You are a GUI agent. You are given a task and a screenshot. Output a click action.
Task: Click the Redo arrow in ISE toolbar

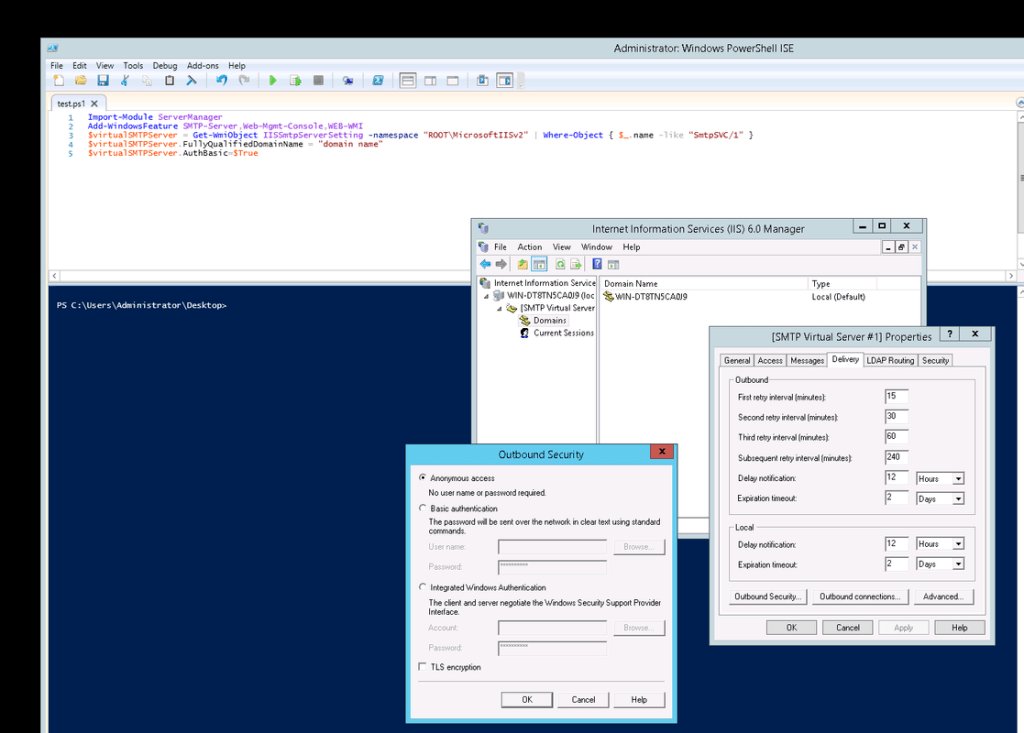[244, 80]
